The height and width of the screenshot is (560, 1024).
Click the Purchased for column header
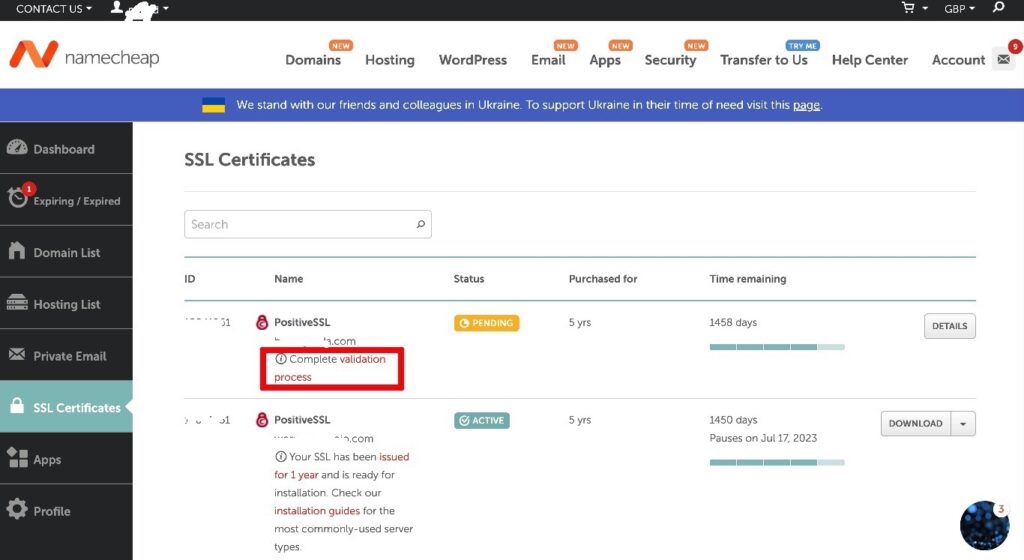click(603, 279)
